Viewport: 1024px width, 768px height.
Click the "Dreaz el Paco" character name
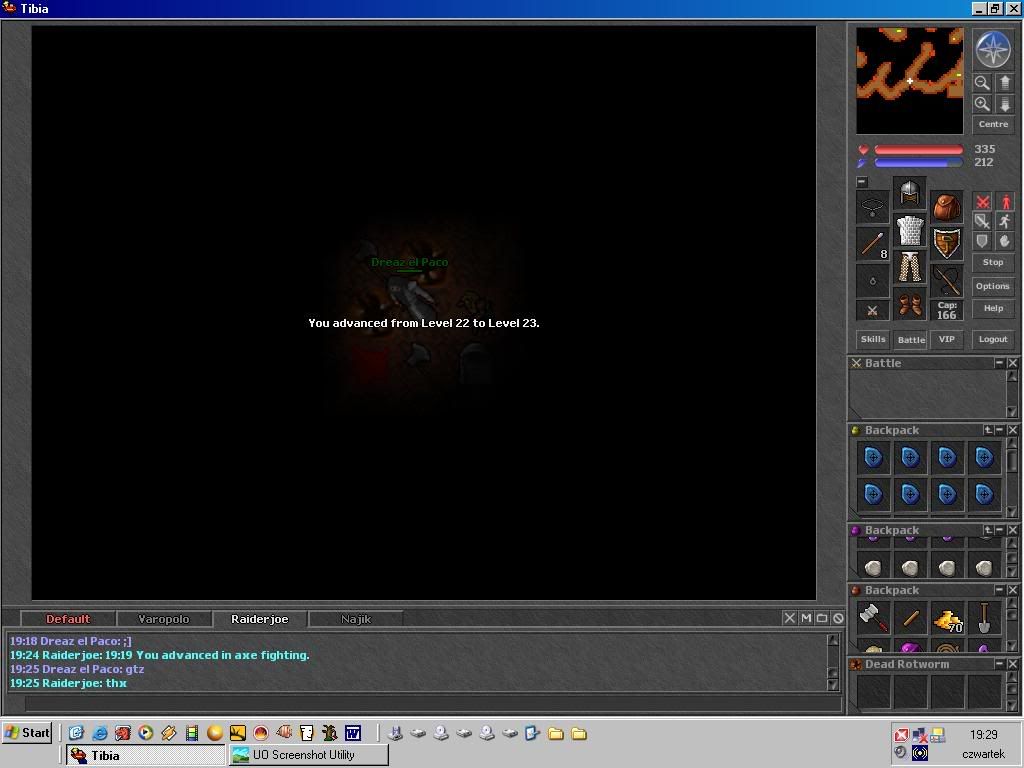pyautogui.click(x=409, y=262)
